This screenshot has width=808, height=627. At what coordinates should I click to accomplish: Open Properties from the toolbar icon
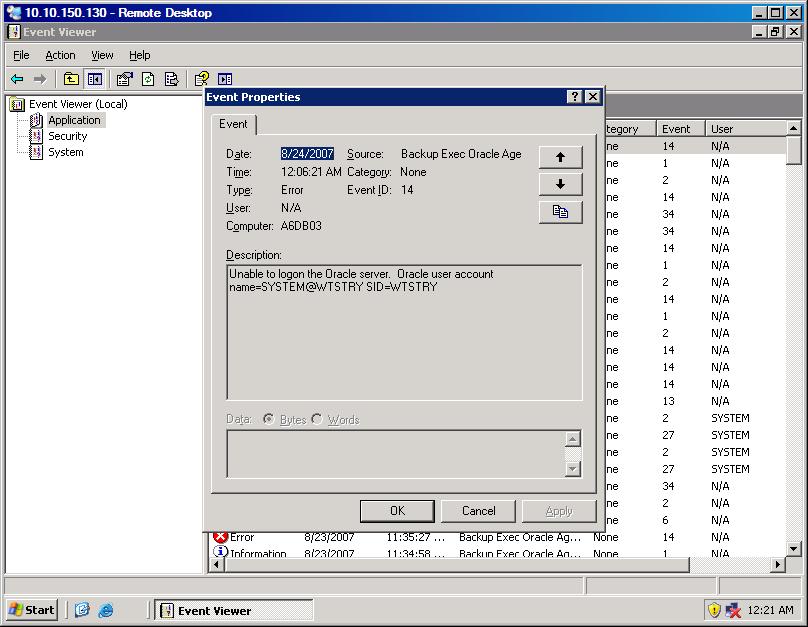pos(124,79)
